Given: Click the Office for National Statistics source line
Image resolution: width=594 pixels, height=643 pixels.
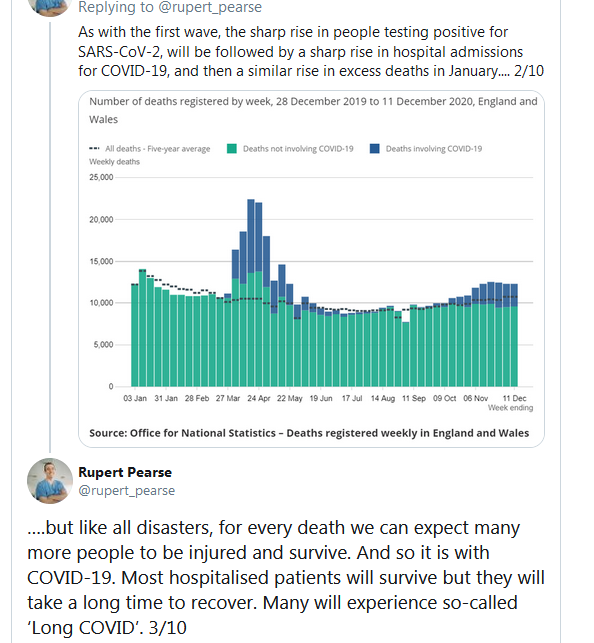Looking at the screenshot, I should click(x=309, y=433).
